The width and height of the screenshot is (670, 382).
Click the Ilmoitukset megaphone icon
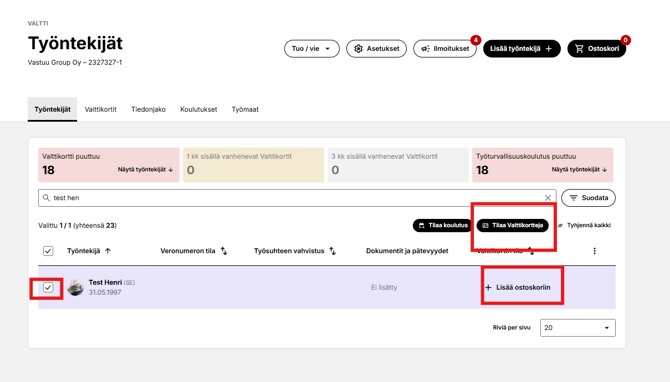point(425,49)
